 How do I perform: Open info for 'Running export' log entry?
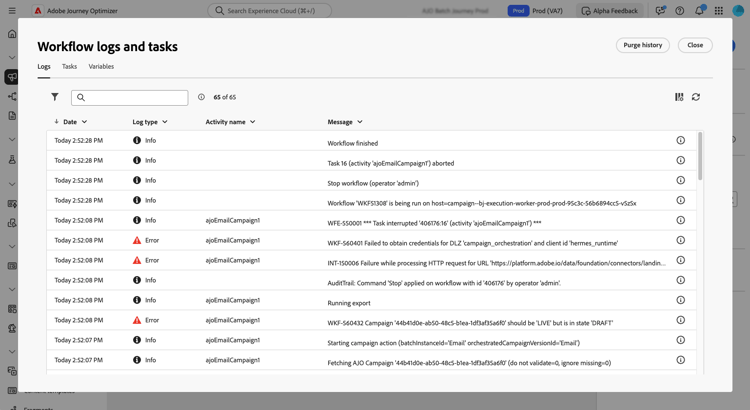click(x=680, y=300)
